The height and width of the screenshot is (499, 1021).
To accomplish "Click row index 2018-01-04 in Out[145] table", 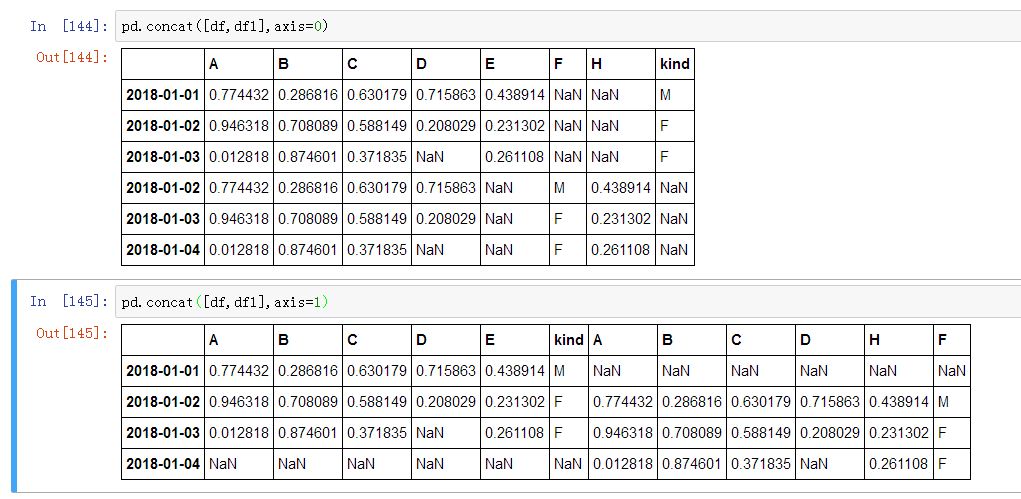I will (x=163, y=464).
